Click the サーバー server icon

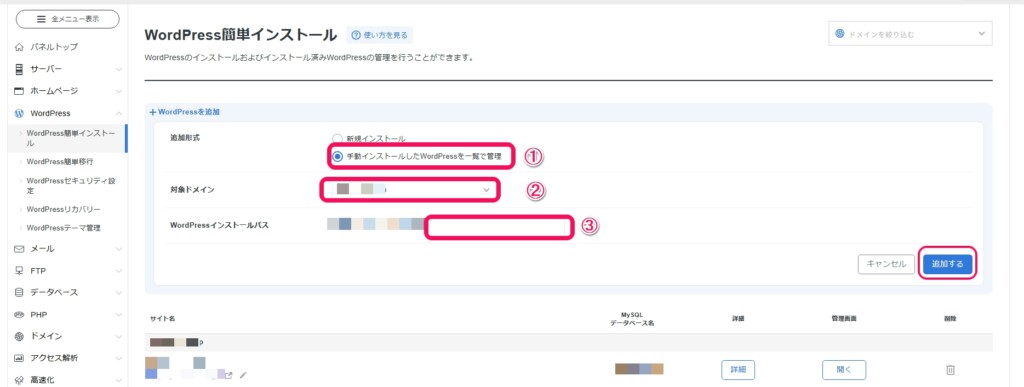[x=19, y=69]
